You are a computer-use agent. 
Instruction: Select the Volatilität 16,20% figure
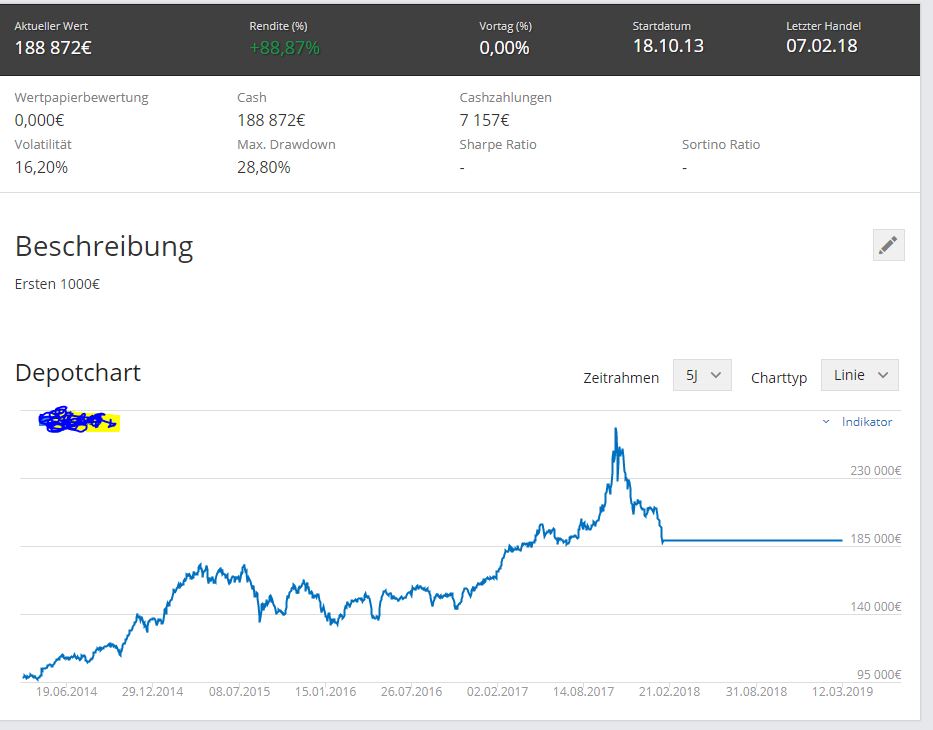[x=41, y=167]
